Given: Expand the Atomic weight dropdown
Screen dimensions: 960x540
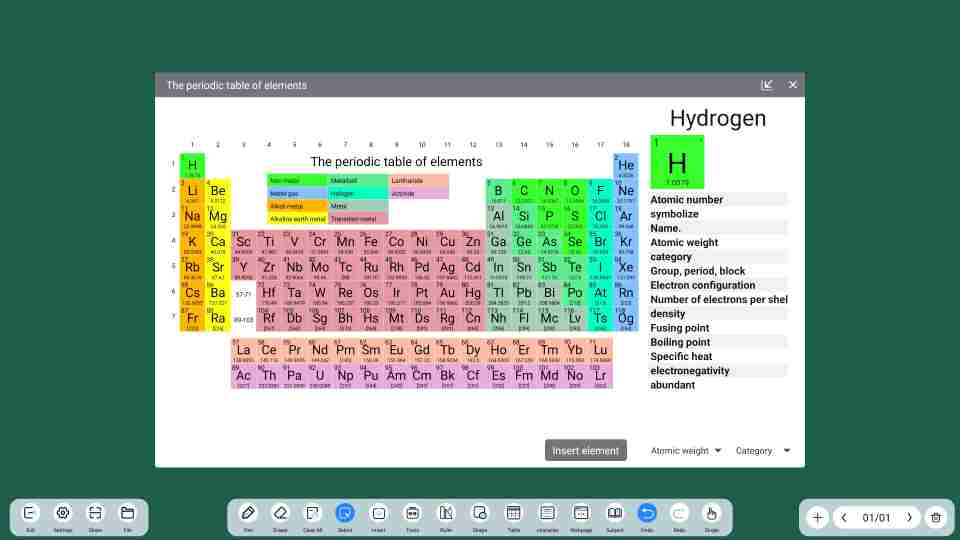Looking at the screenshot, I should (x=686, y=451).
